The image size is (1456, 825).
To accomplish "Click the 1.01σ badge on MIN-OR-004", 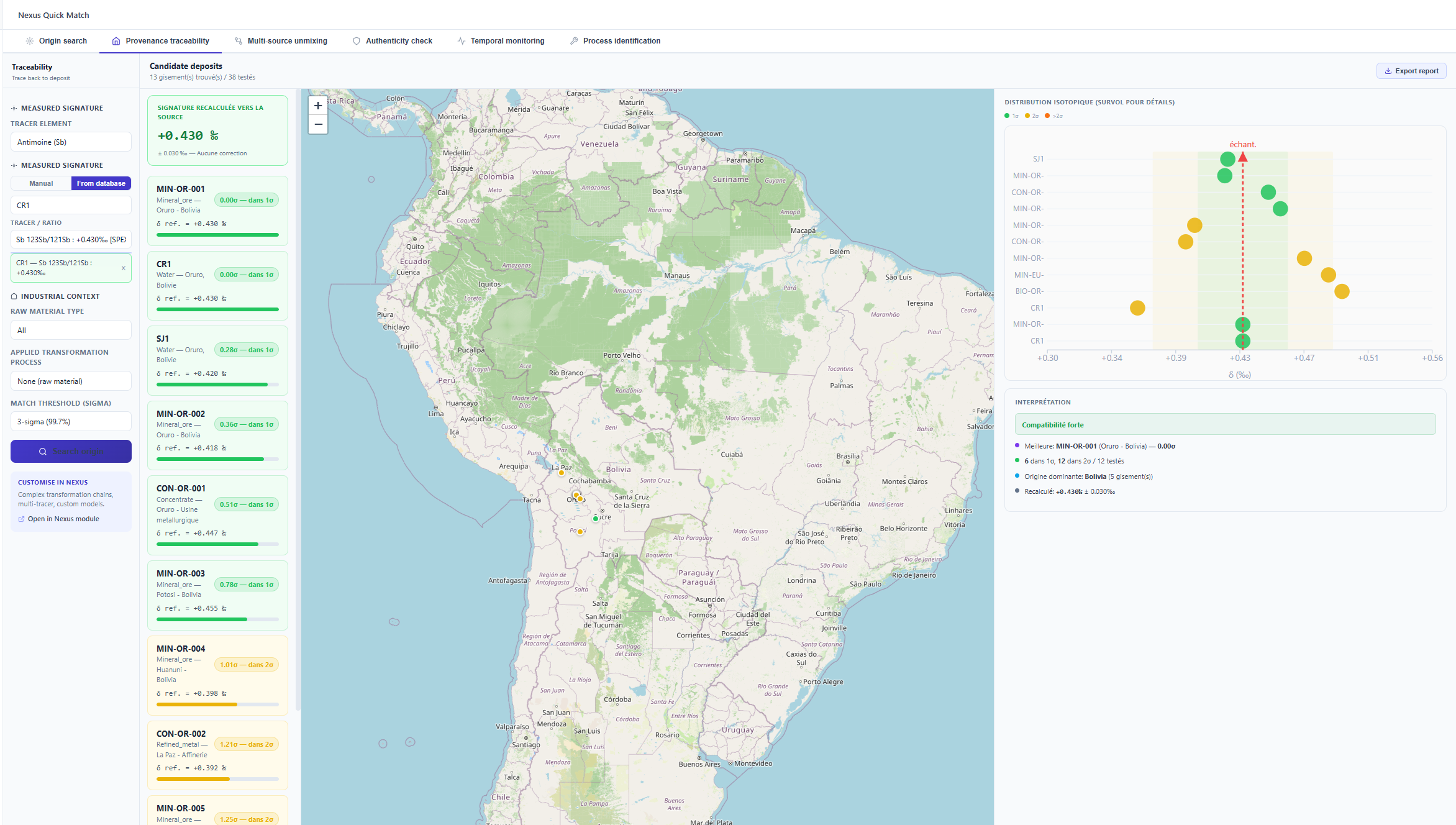I will 247,665.
